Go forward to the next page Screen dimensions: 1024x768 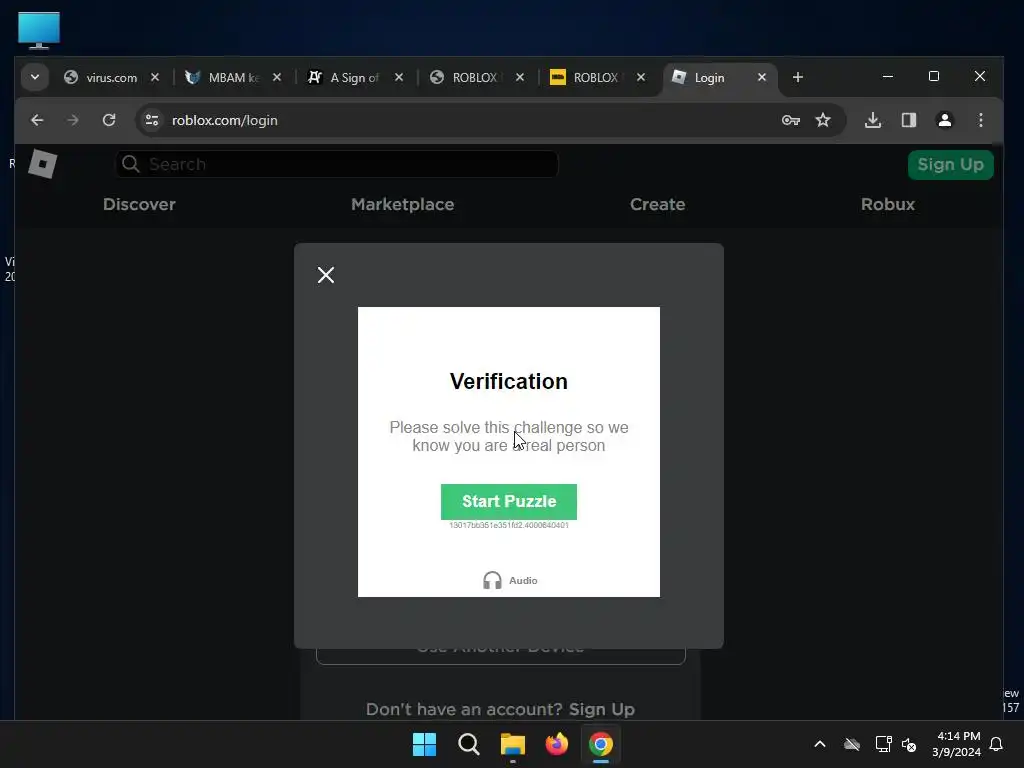73,120
